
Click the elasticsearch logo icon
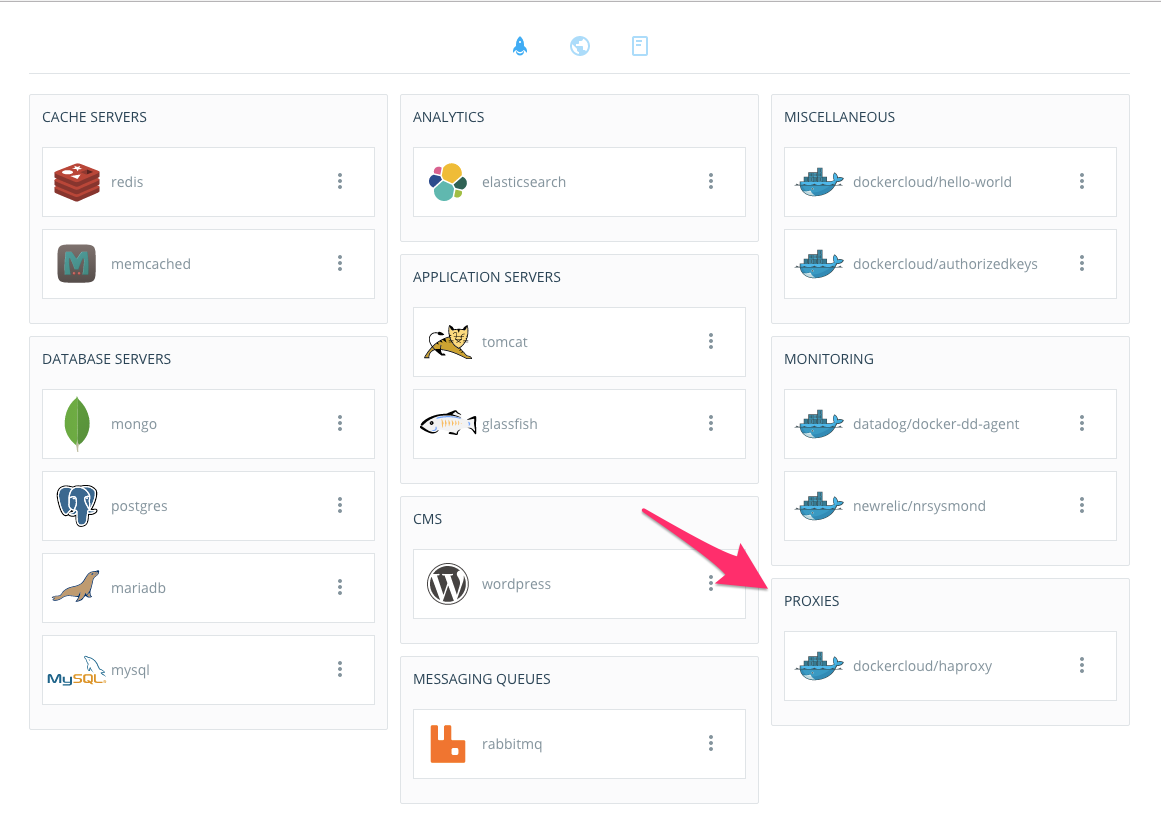coord(448,182)
